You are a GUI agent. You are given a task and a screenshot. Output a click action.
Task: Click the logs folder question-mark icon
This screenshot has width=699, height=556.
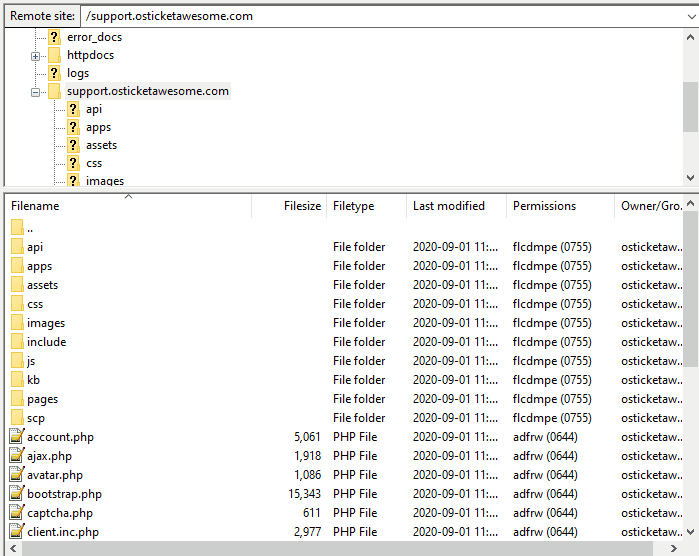coord(54,73)
